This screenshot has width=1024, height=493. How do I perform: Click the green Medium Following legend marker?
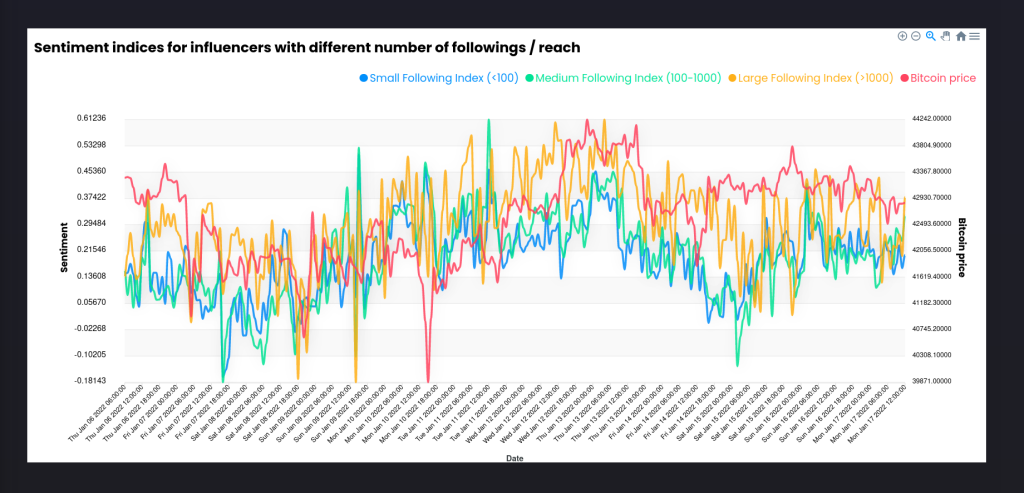530,78
